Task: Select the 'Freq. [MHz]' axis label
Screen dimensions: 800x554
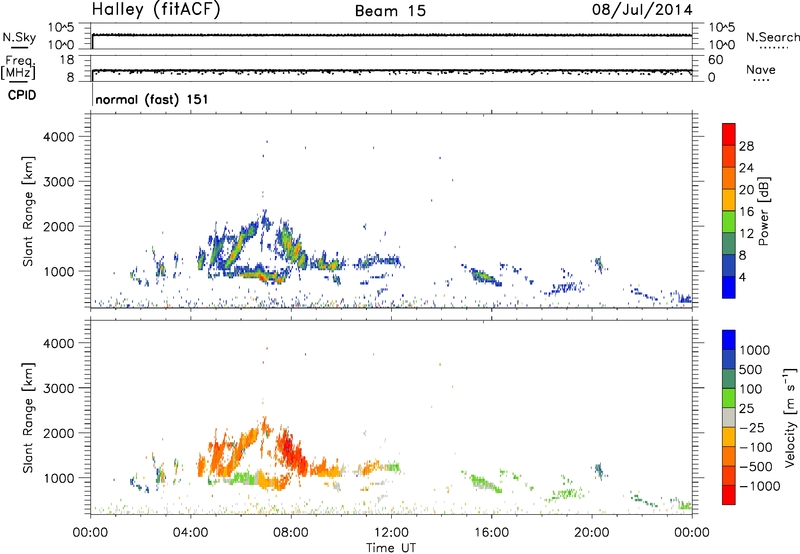Action: click(18, 67)
